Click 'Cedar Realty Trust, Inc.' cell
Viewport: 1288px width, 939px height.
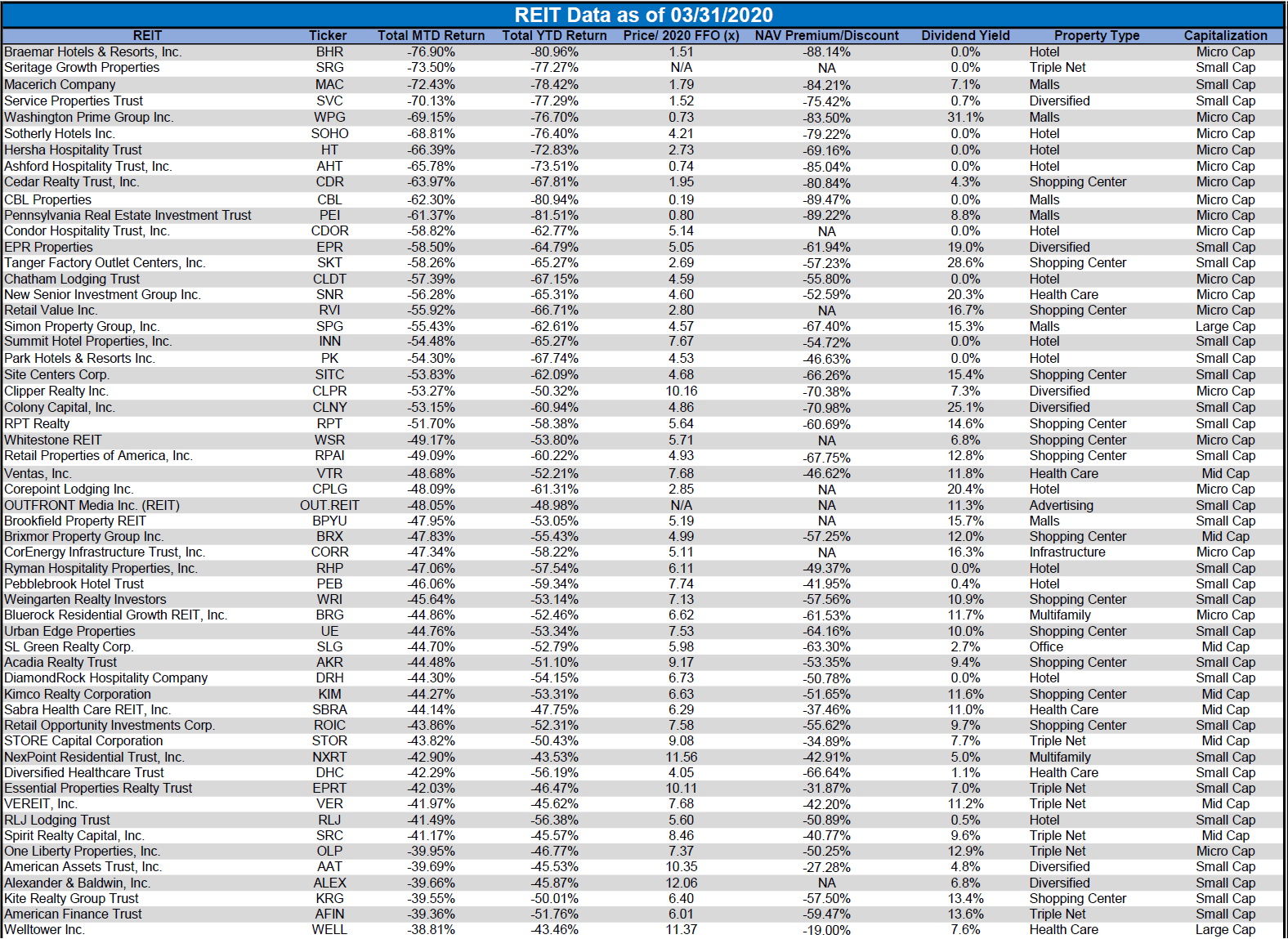pos(71,182)
